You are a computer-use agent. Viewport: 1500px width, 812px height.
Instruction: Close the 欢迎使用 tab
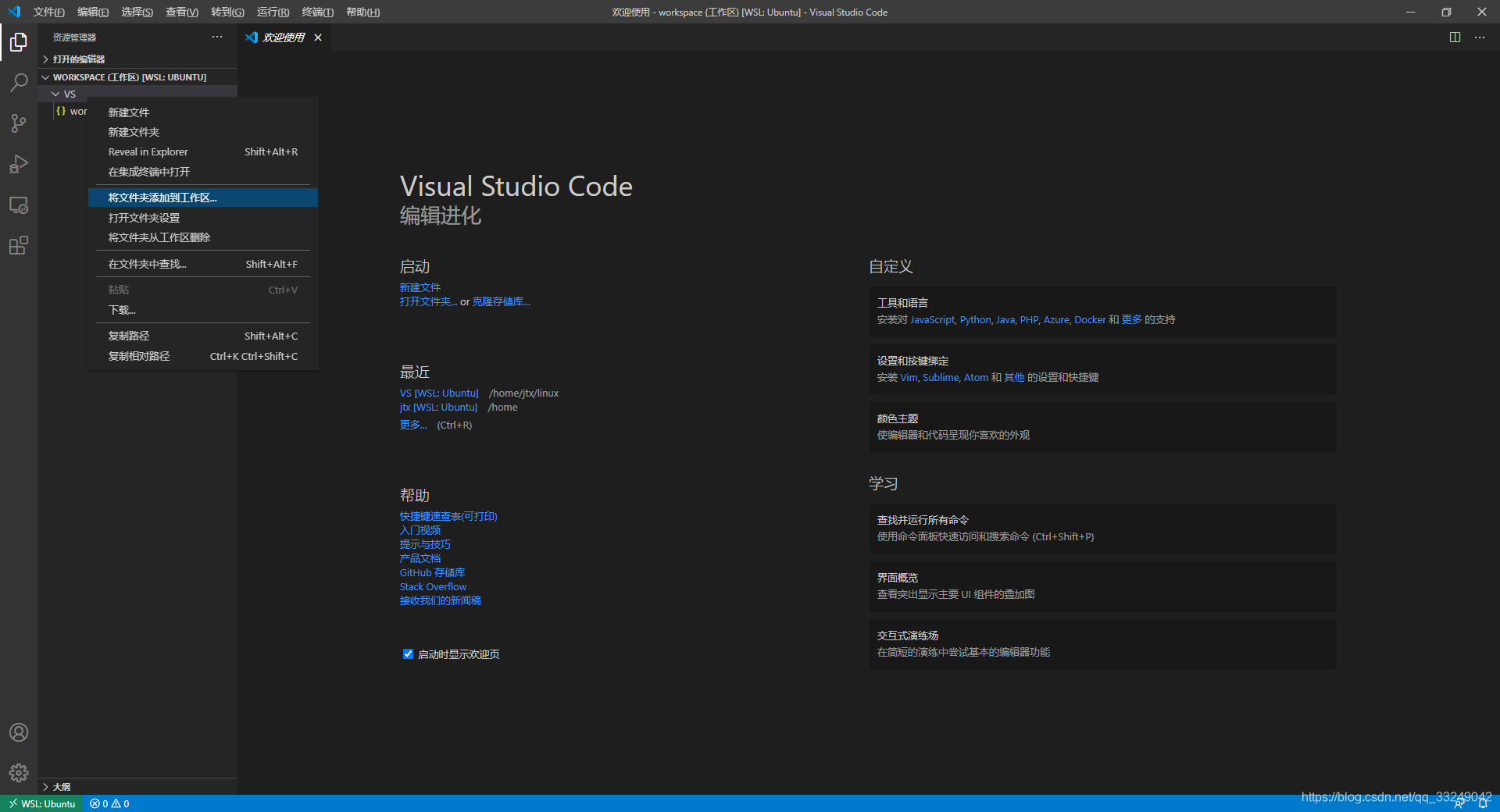pyautogui.click(x=318, y=37)
